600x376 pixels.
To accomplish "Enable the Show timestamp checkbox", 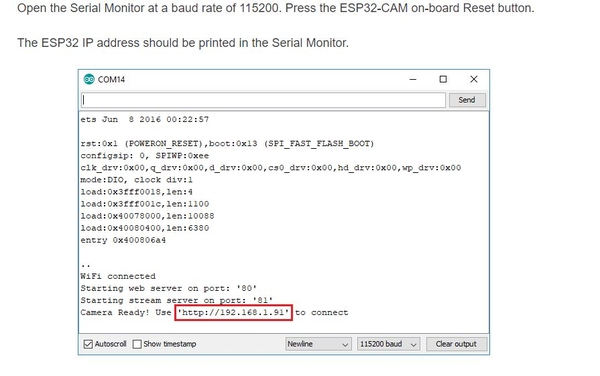I will point(137,344).
